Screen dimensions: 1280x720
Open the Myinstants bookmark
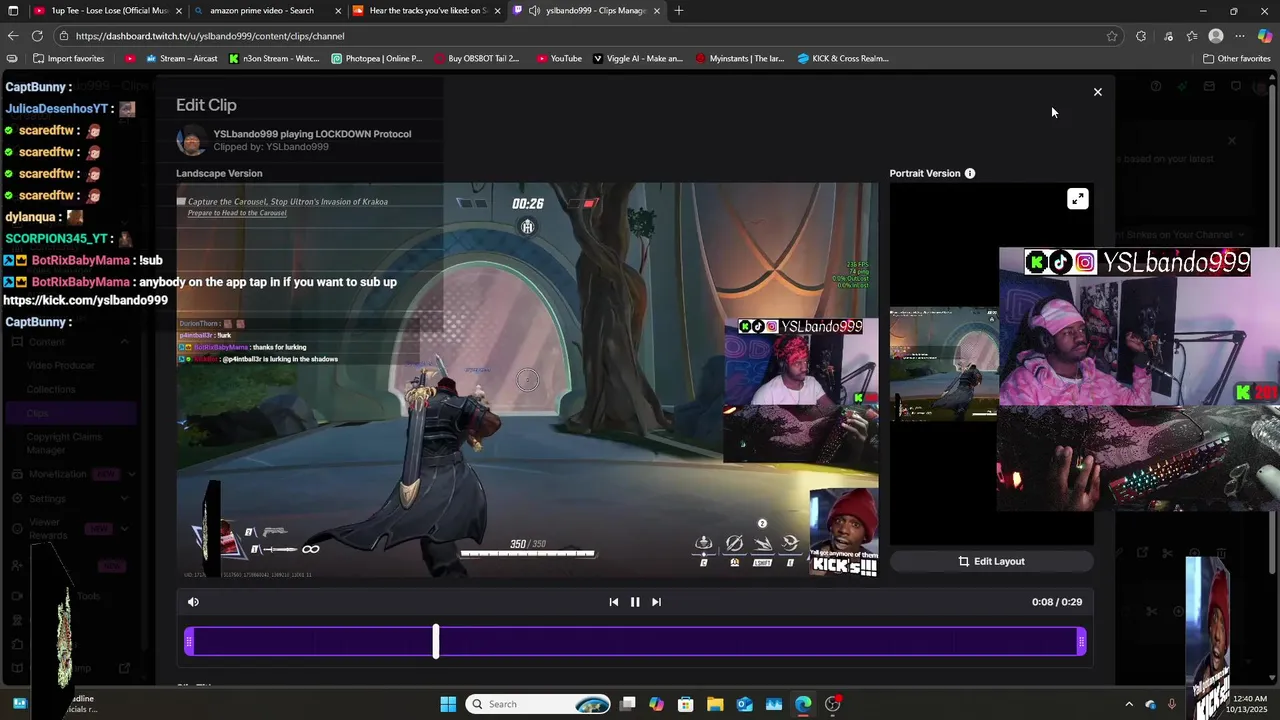[x=740, y=58]
